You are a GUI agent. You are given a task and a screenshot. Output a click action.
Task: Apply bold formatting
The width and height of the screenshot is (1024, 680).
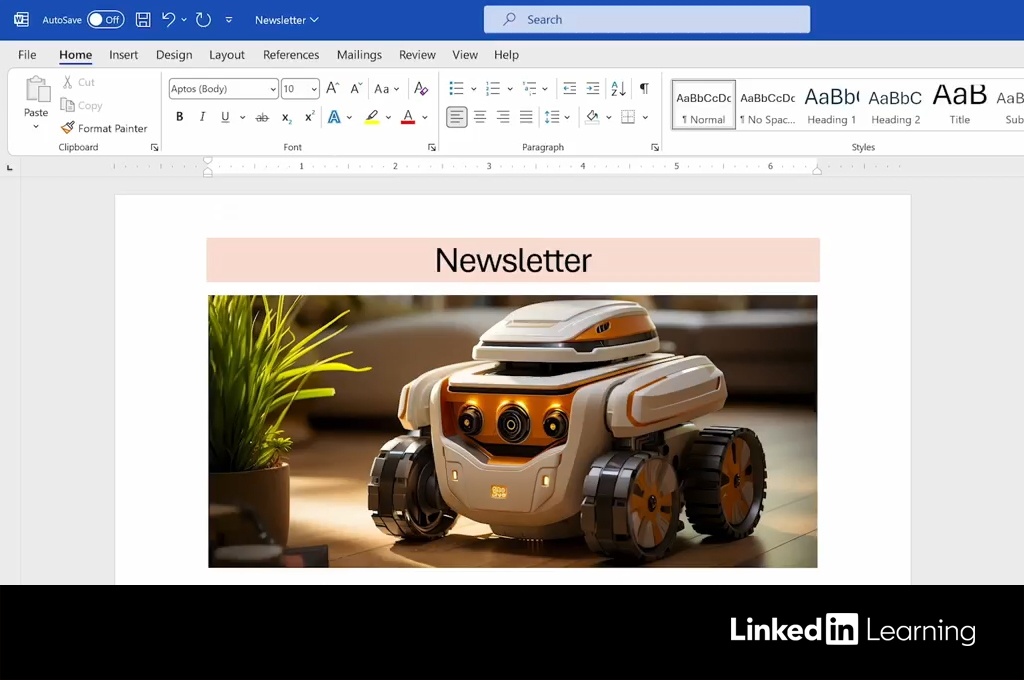click(x=180, y=117)
